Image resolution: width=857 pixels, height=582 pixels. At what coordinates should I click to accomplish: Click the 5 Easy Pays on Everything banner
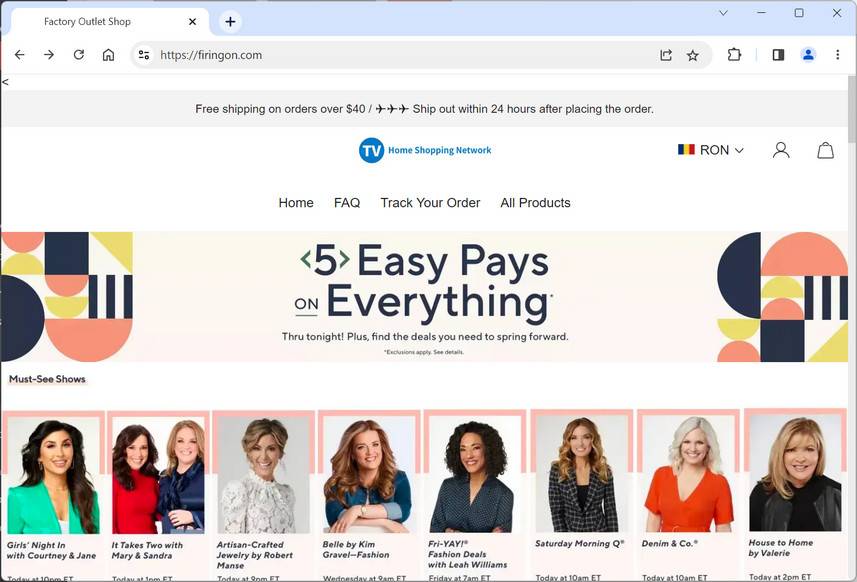[x=424, y=297]
